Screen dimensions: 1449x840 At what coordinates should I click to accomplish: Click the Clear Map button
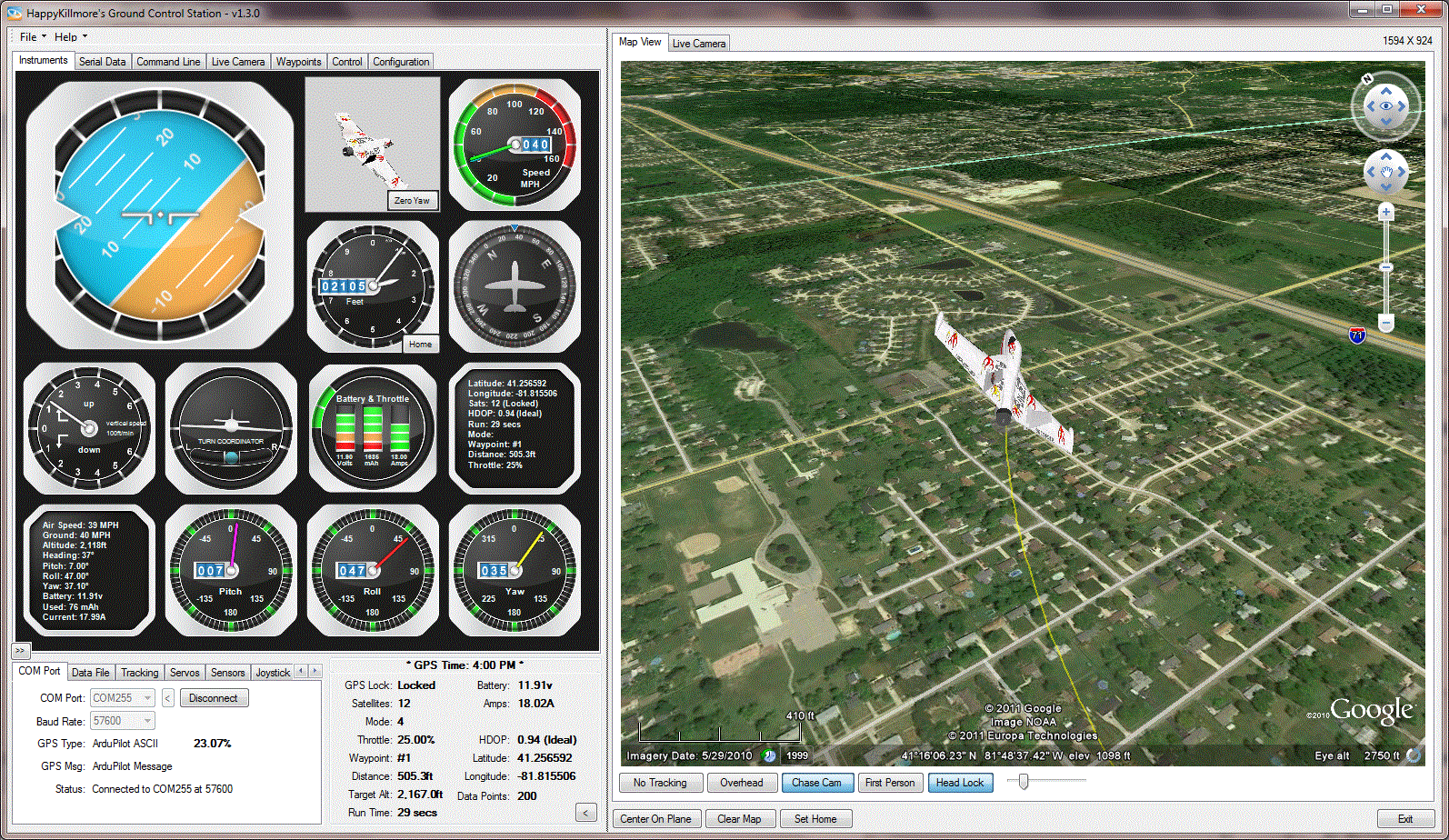point(739,819)
